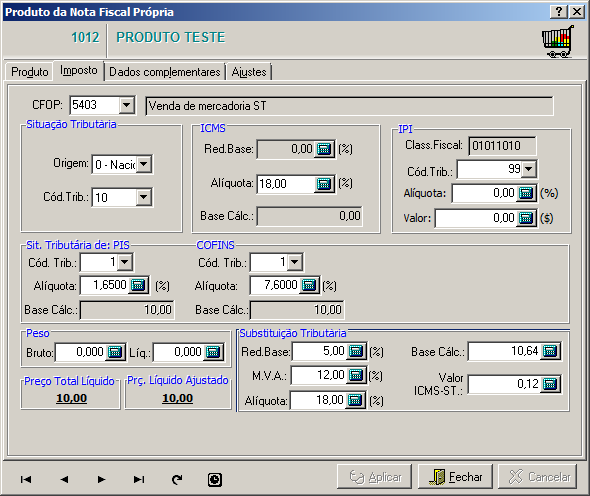The width and height of the screenshot is (590, 496).
Task: Open the Dados complementares tab
Action: (x=164, y=72)
